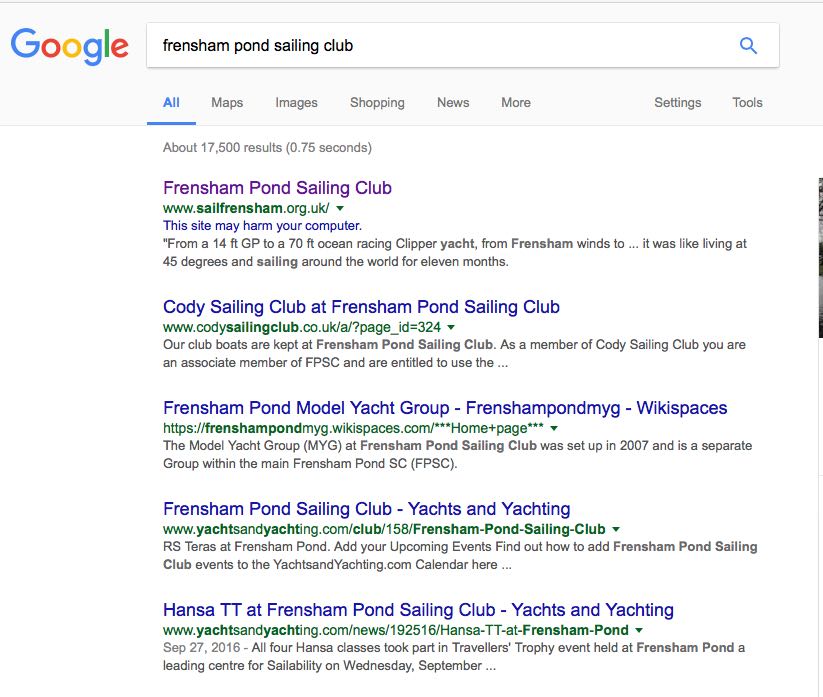
Task: Go to Google homepage via logo
Action: coord(69,46)
